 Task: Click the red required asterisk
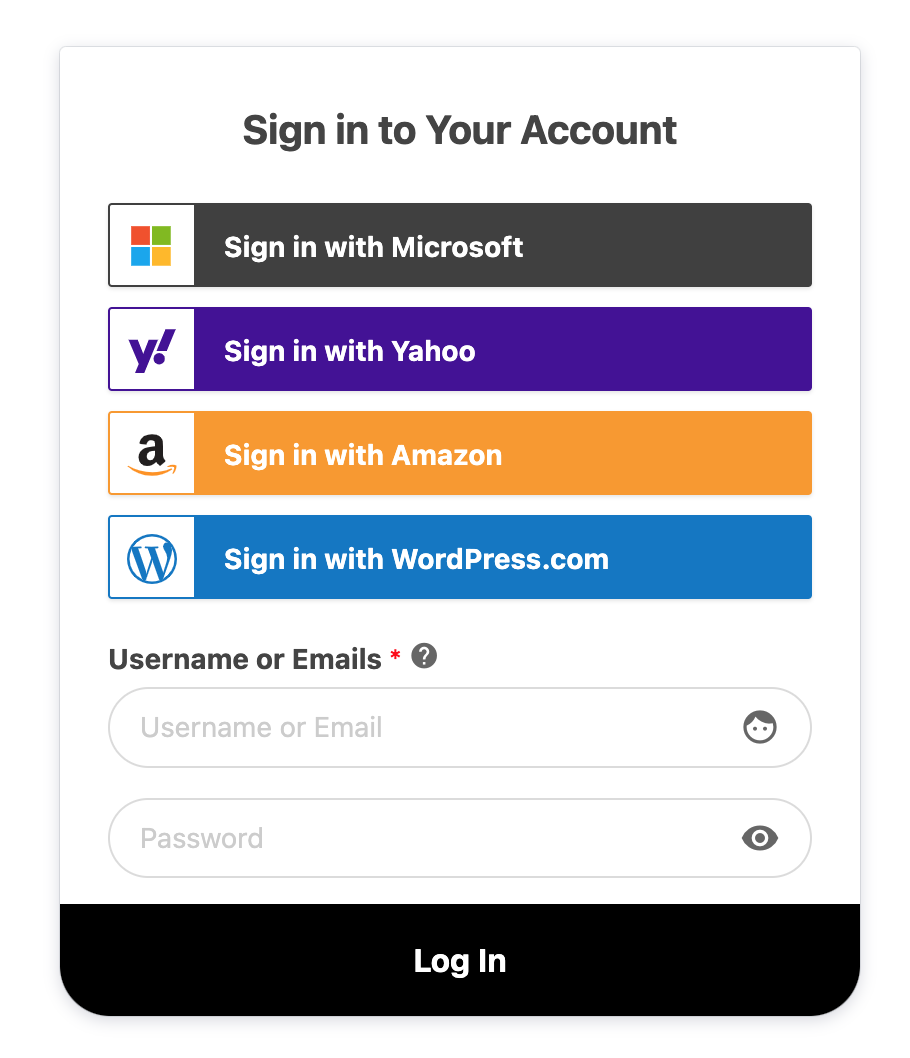pyautogui.click(x=395, y=655)
